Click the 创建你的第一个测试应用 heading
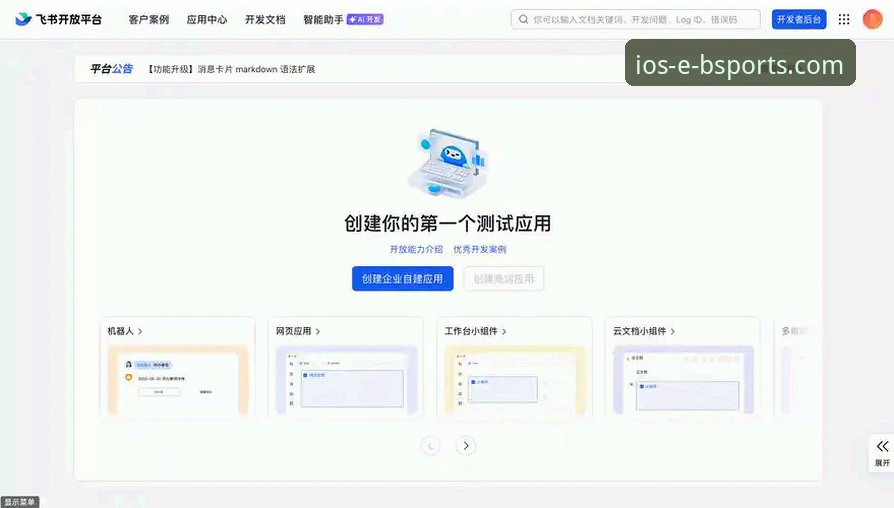The image size is (894, 508). point(448,223)
